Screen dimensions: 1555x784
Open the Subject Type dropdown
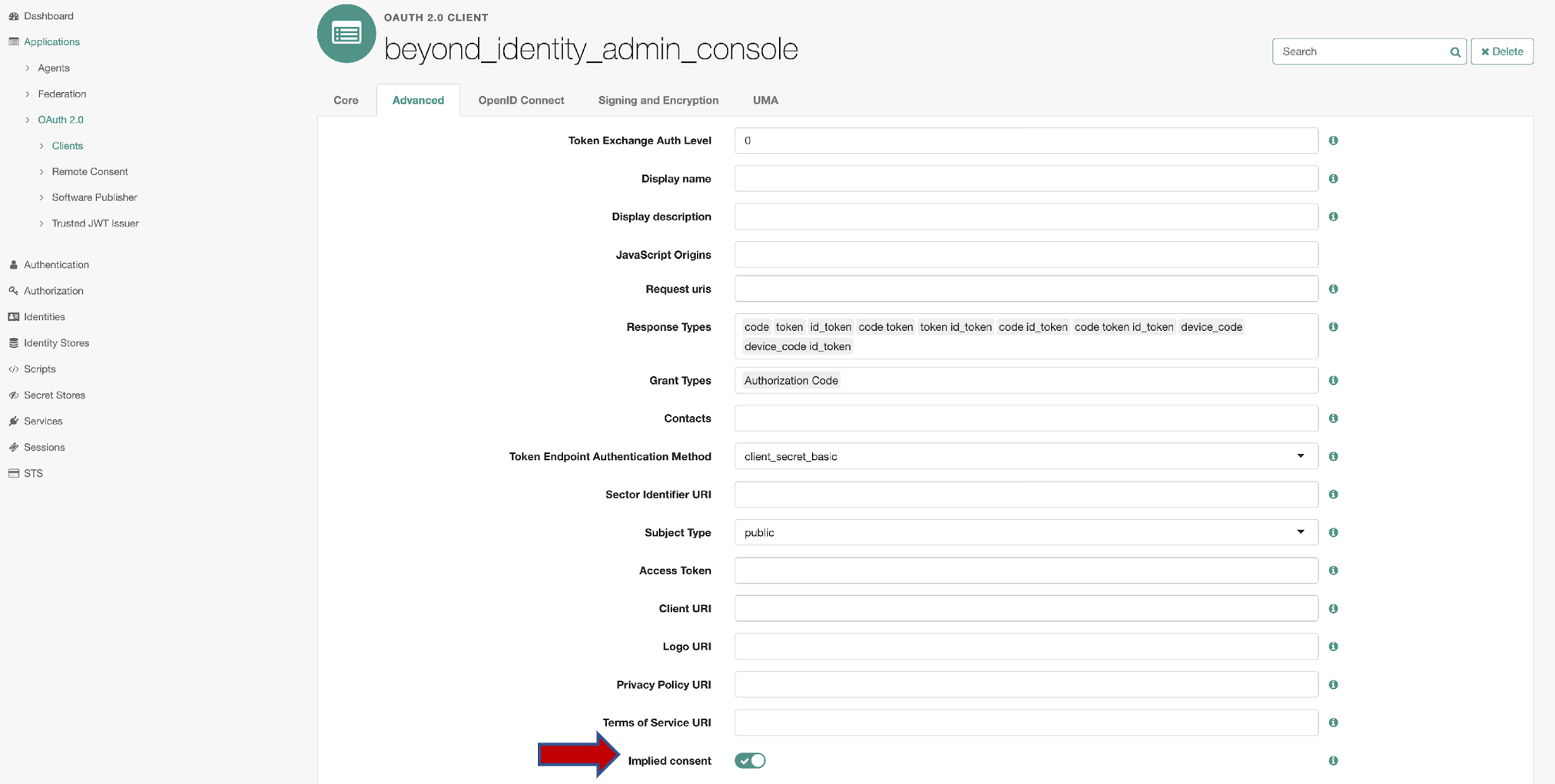pyautogui.click(x=1026, y=533)
